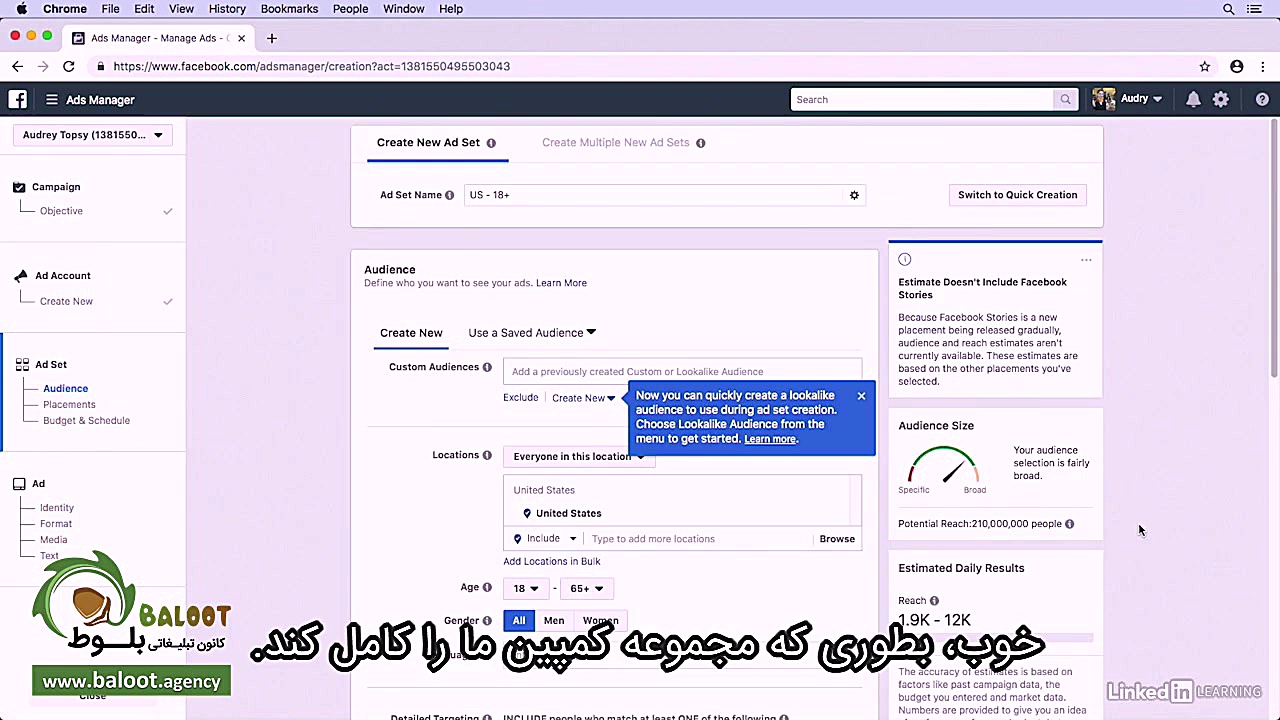Screen dimensions: 1280x720
Task: Click the Ads Manager search box
Action: (922, 100)
